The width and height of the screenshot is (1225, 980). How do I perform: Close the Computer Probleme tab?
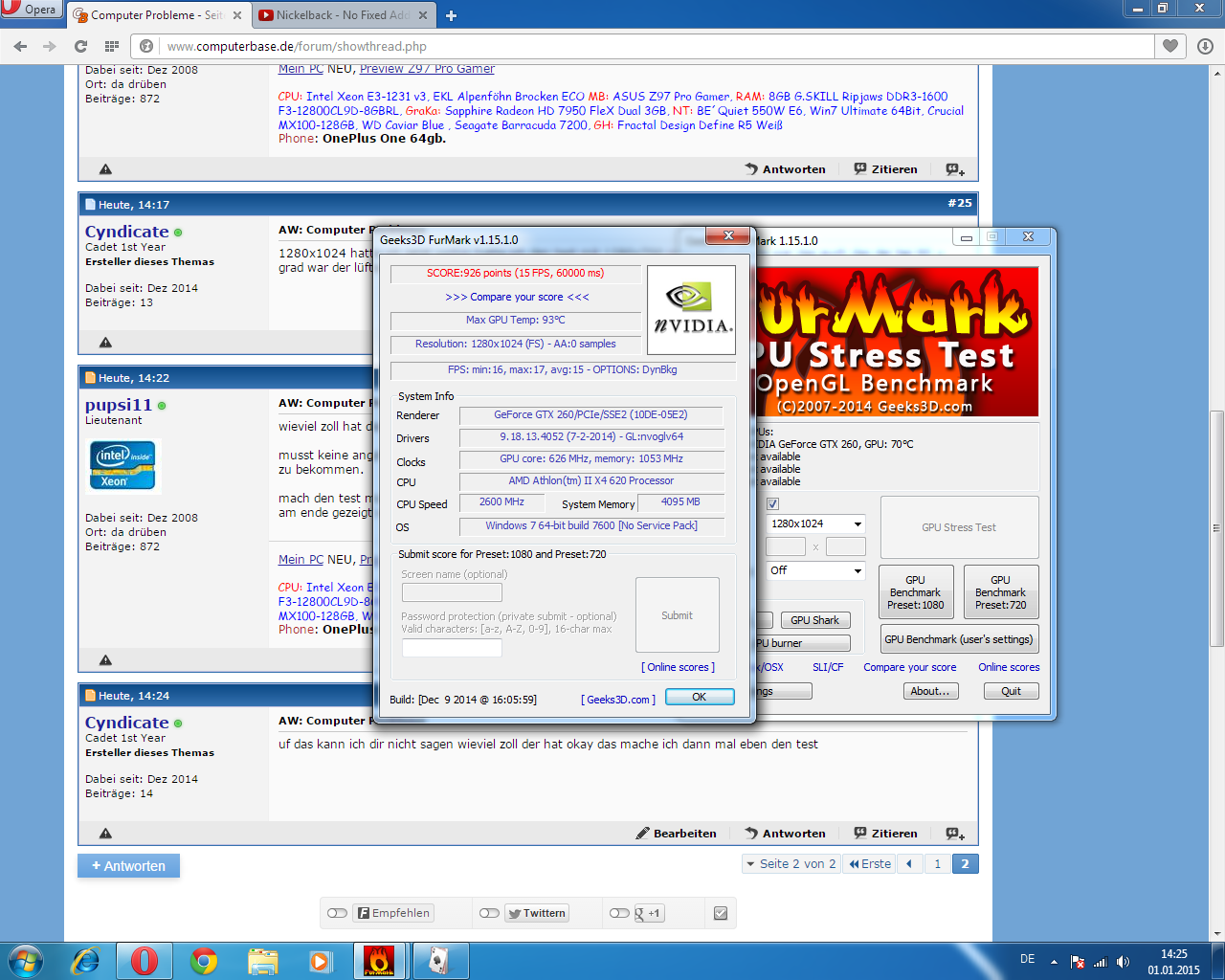237,15
